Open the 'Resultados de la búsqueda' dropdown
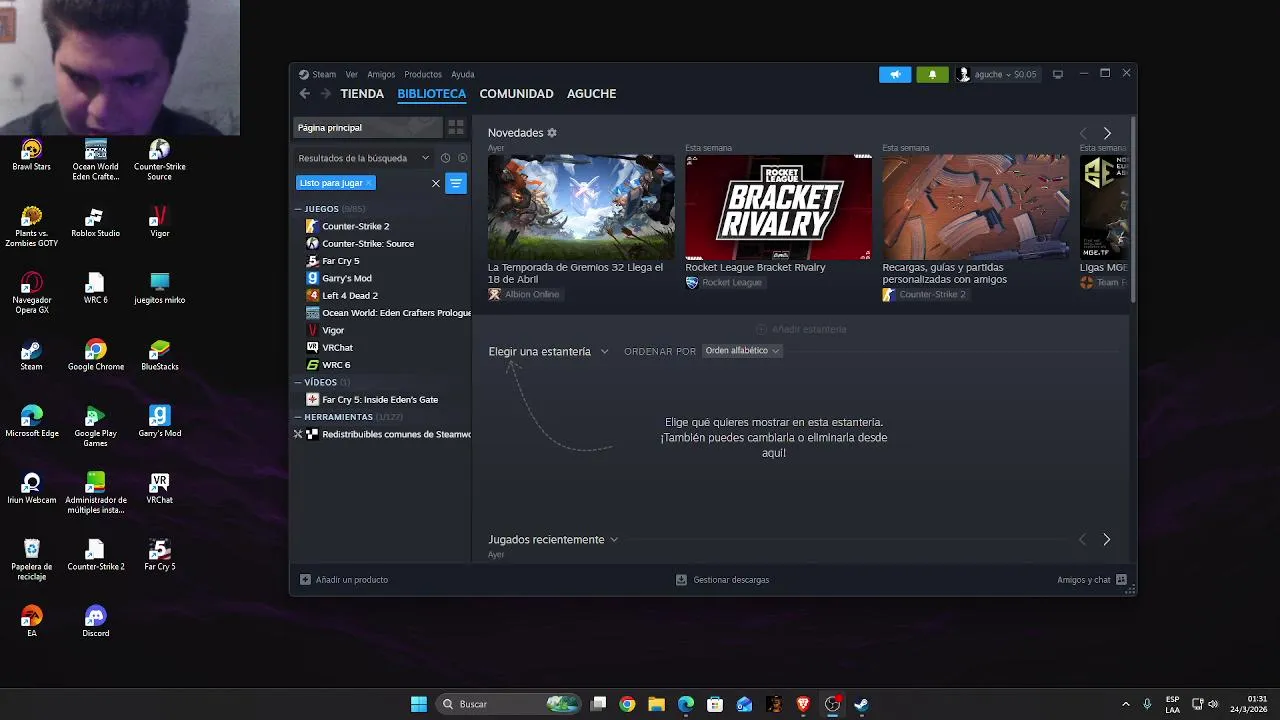This screenshot has width=1280, height=720. pos(362,158)
